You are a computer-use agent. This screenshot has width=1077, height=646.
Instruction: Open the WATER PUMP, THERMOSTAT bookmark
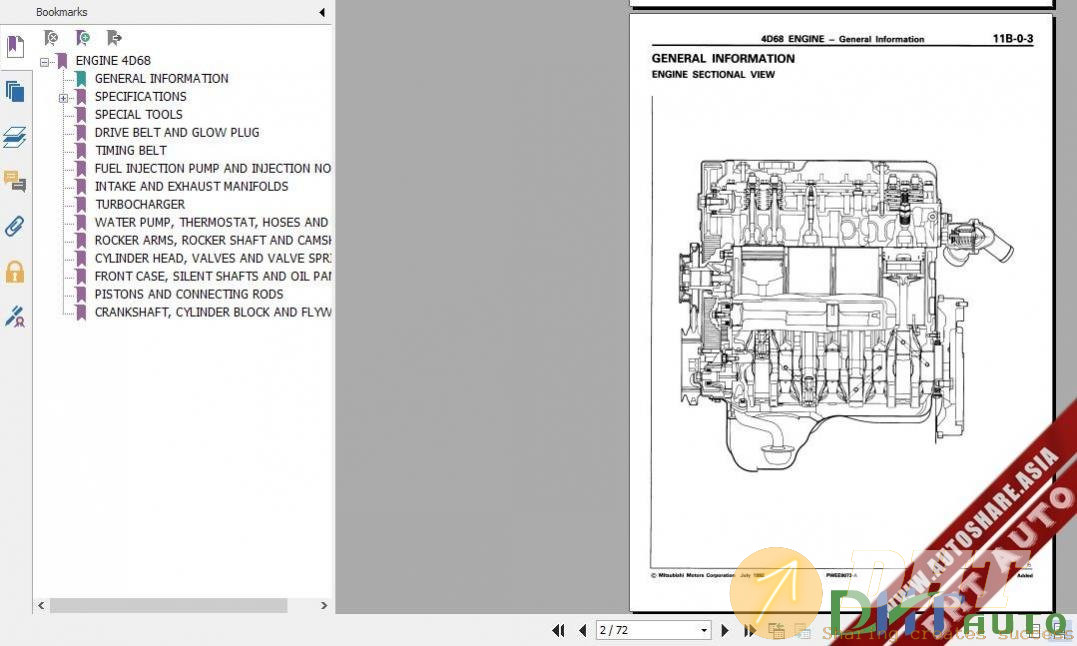click(212, 222)
